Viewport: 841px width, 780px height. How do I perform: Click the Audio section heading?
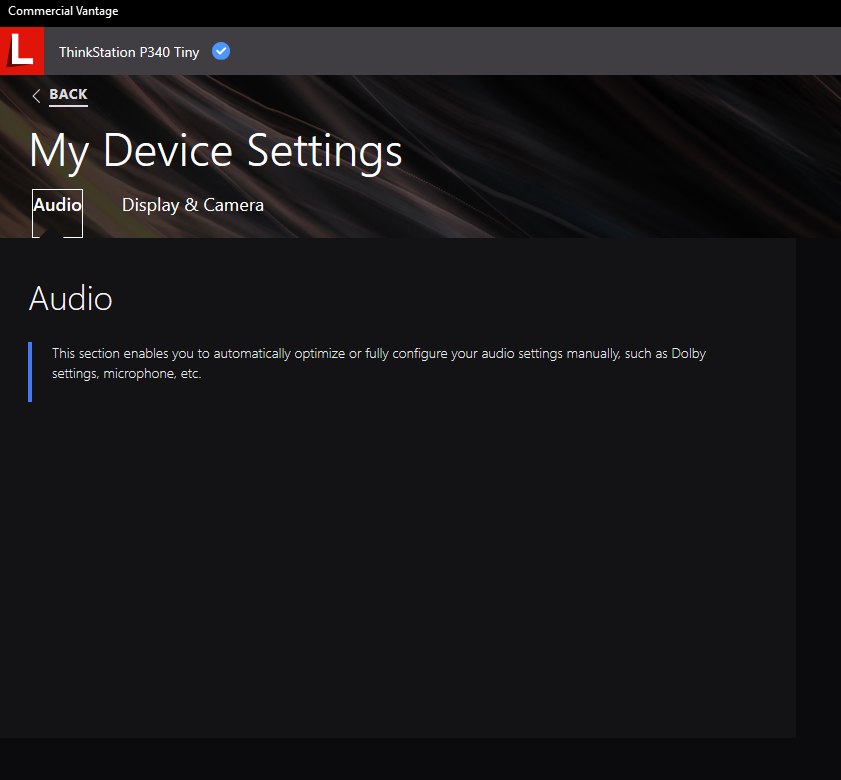tap(71, 299)
